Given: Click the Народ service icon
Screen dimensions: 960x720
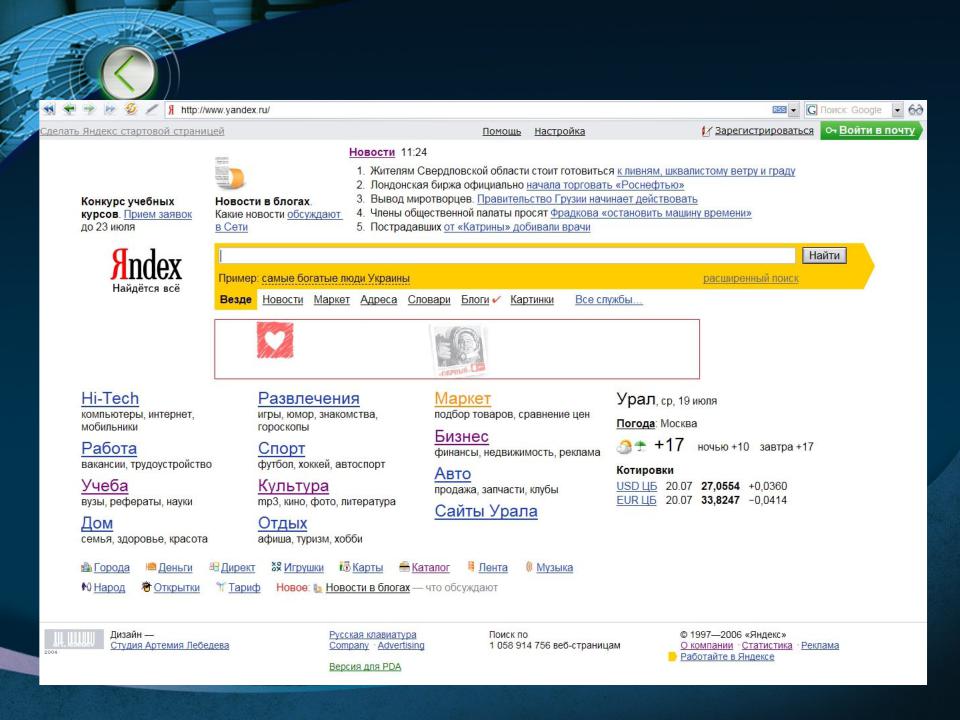Looking at the screenshot, I should click(86, 587).
